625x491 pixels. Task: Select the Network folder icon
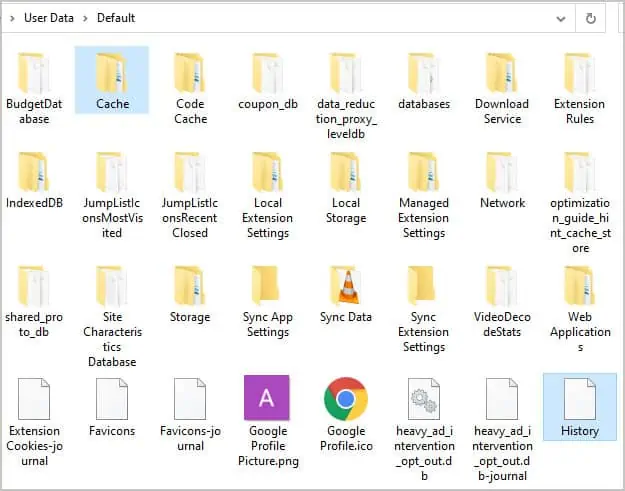pos(502,172)
